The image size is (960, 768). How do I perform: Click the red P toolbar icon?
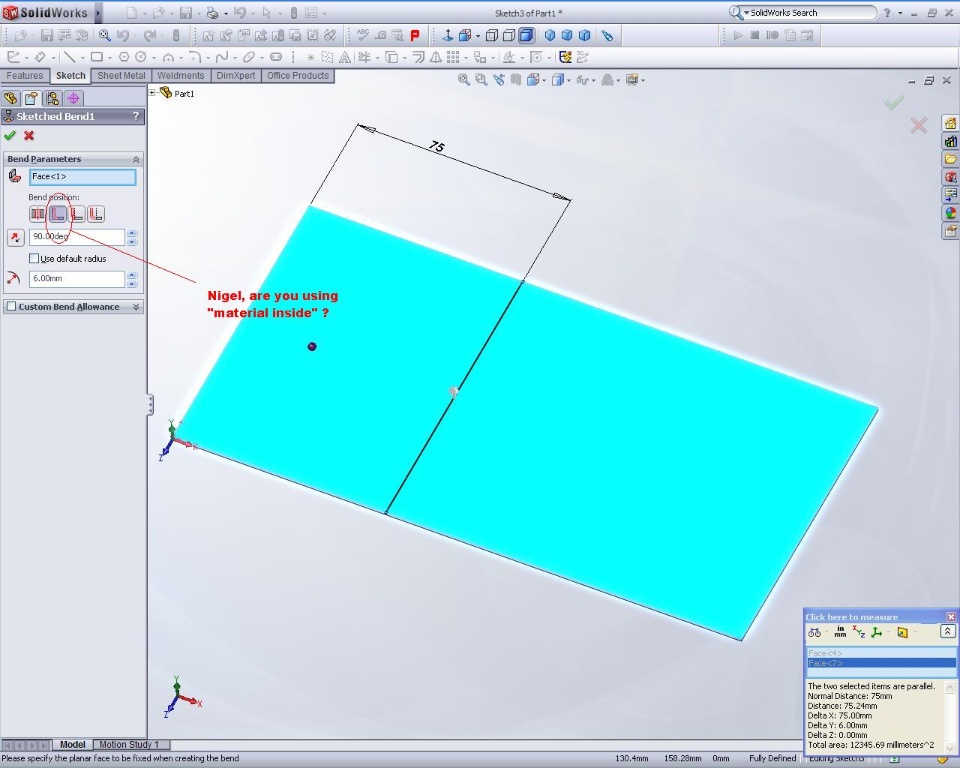click(x=414, y=36)
